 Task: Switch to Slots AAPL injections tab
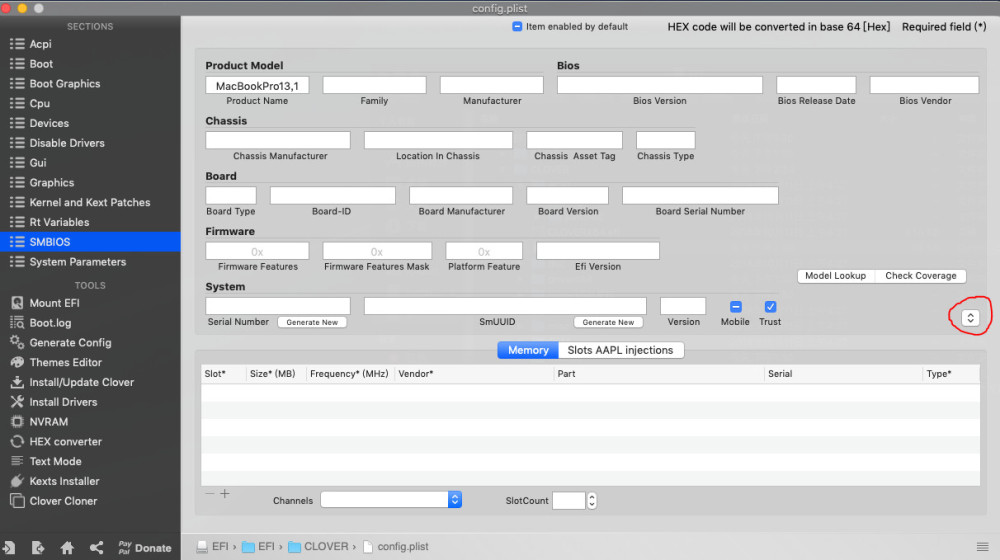pyautogui.click(x=621, y=350)
